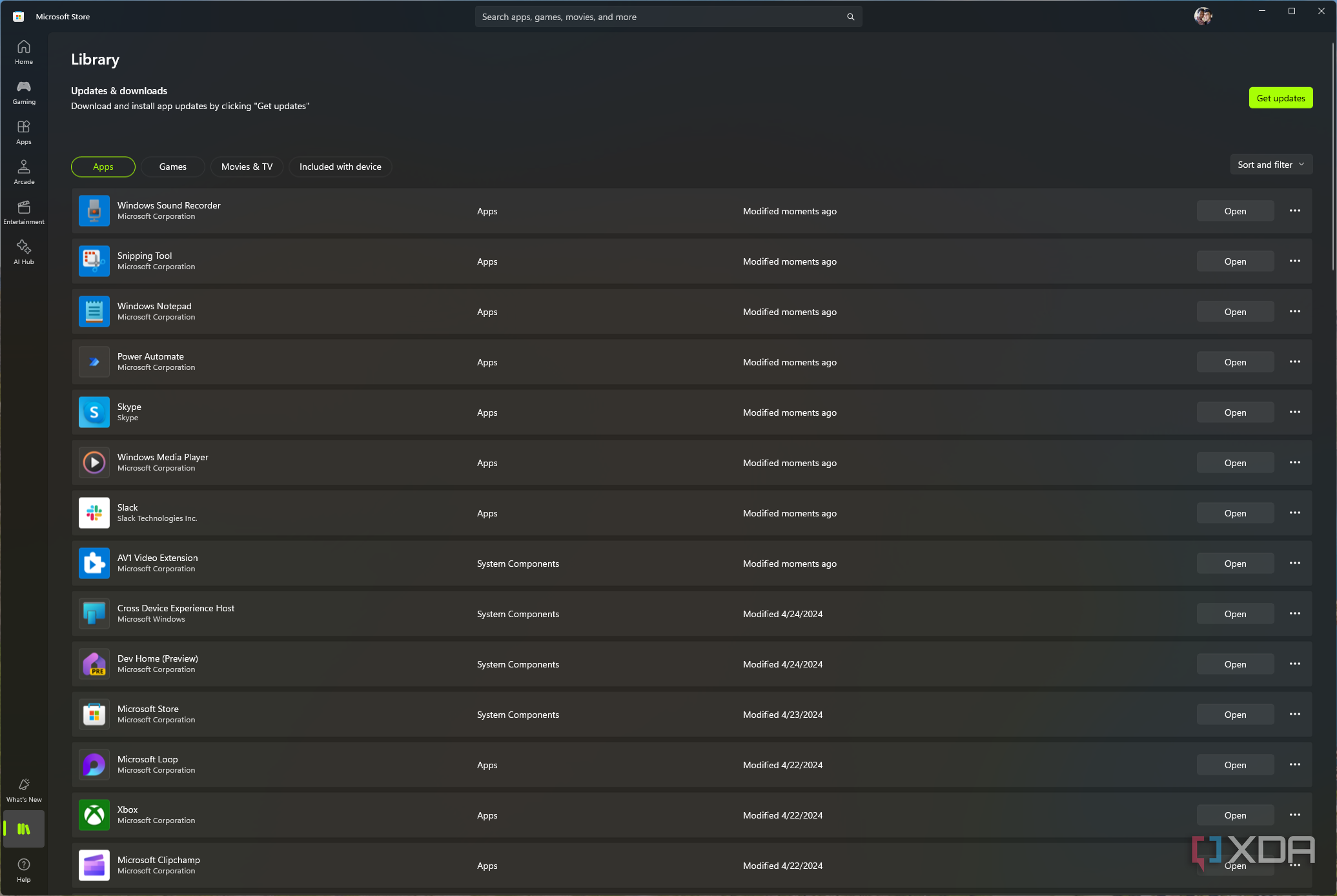This screenshot has height=896, width=1337.
Task: Open Windows Sound Recorder via Open button
Action: pos(1235,211)
